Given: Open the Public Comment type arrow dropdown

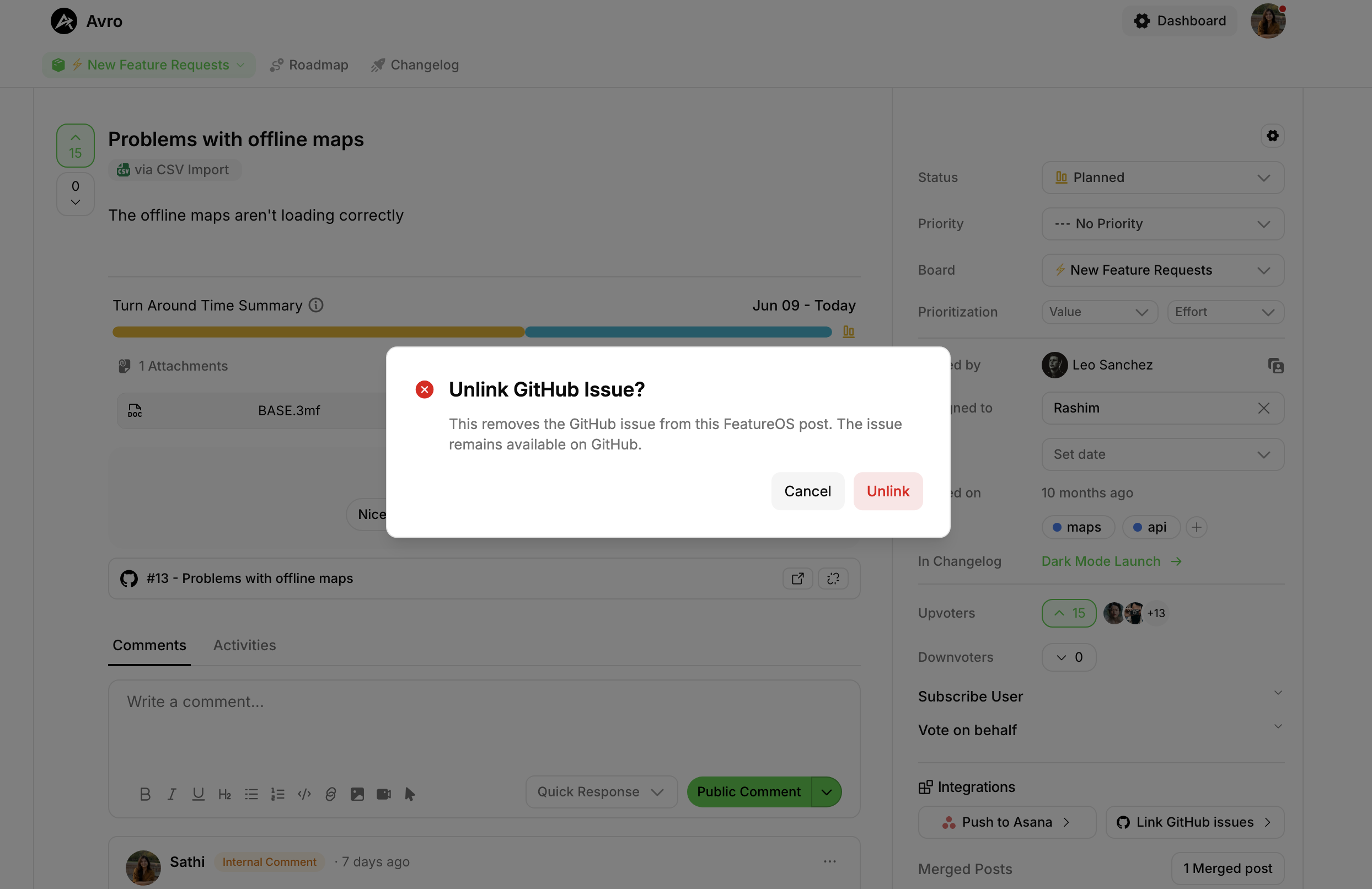Looking at the screenshot, I should tap(827, 791).
